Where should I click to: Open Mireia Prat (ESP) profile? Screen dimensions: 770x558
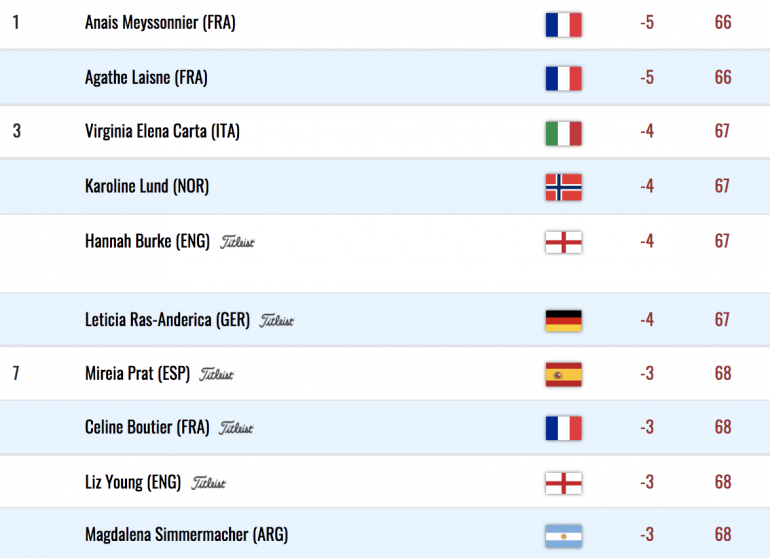[x=138, y=374]
